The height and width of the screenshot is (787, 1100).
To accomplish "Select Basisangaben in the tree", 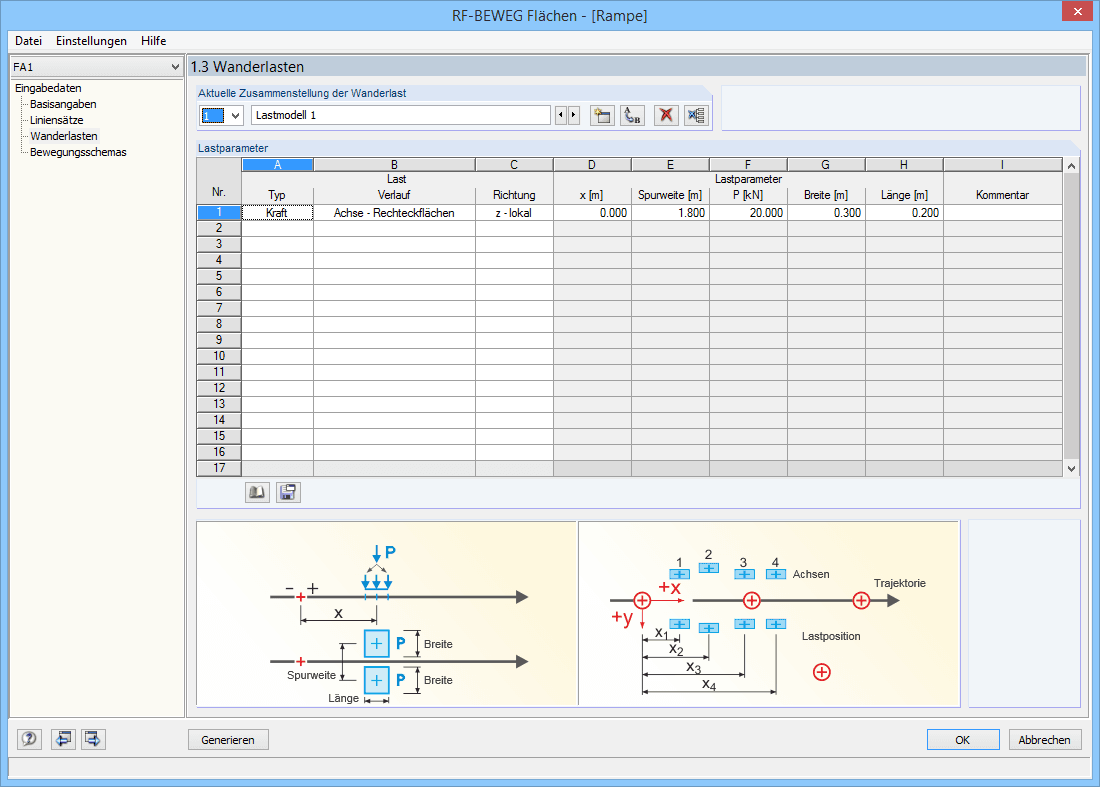I will click(63, 104).
